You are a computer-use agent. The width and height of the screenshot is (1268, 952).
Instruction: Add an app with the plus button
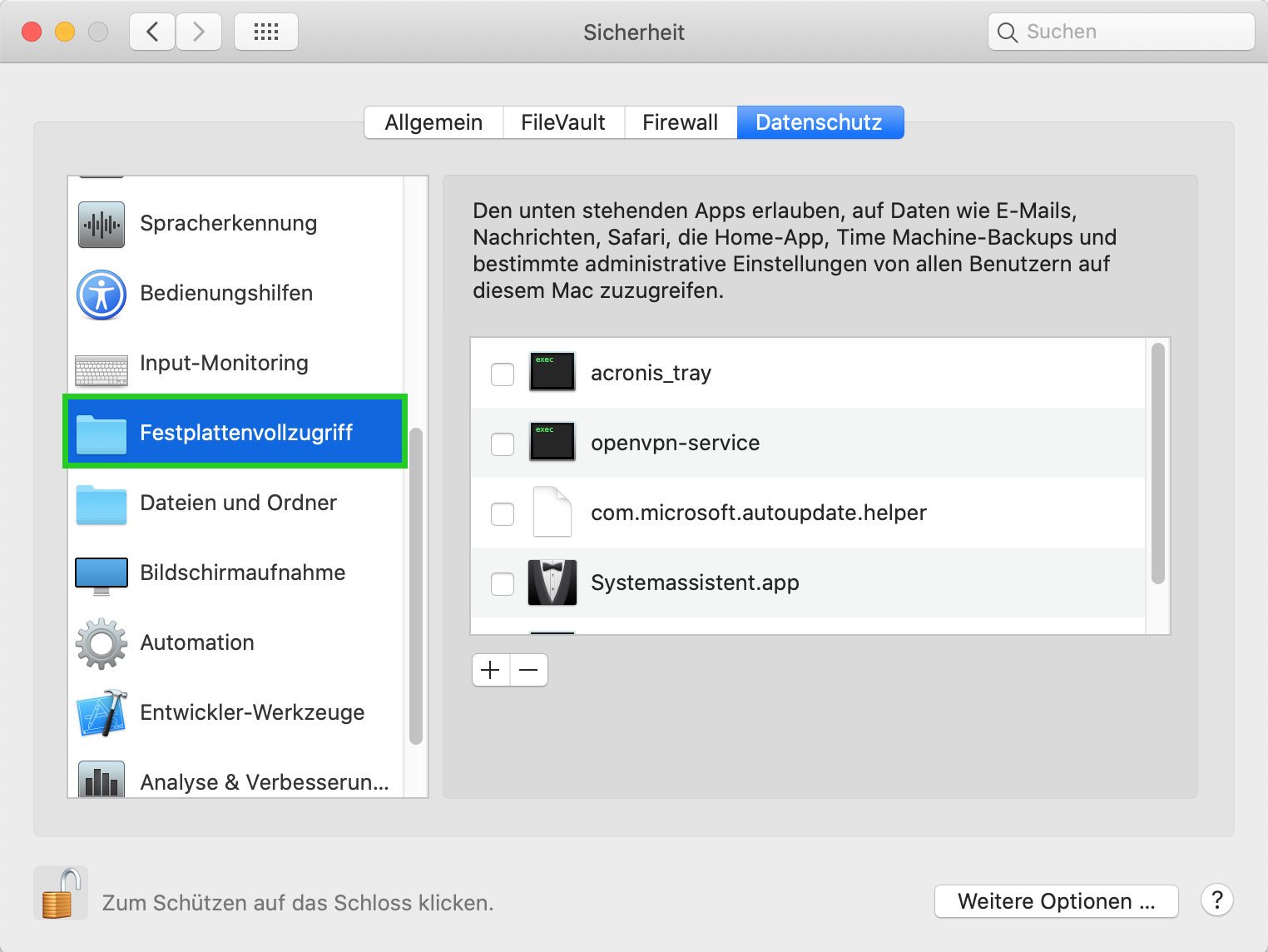490,670
